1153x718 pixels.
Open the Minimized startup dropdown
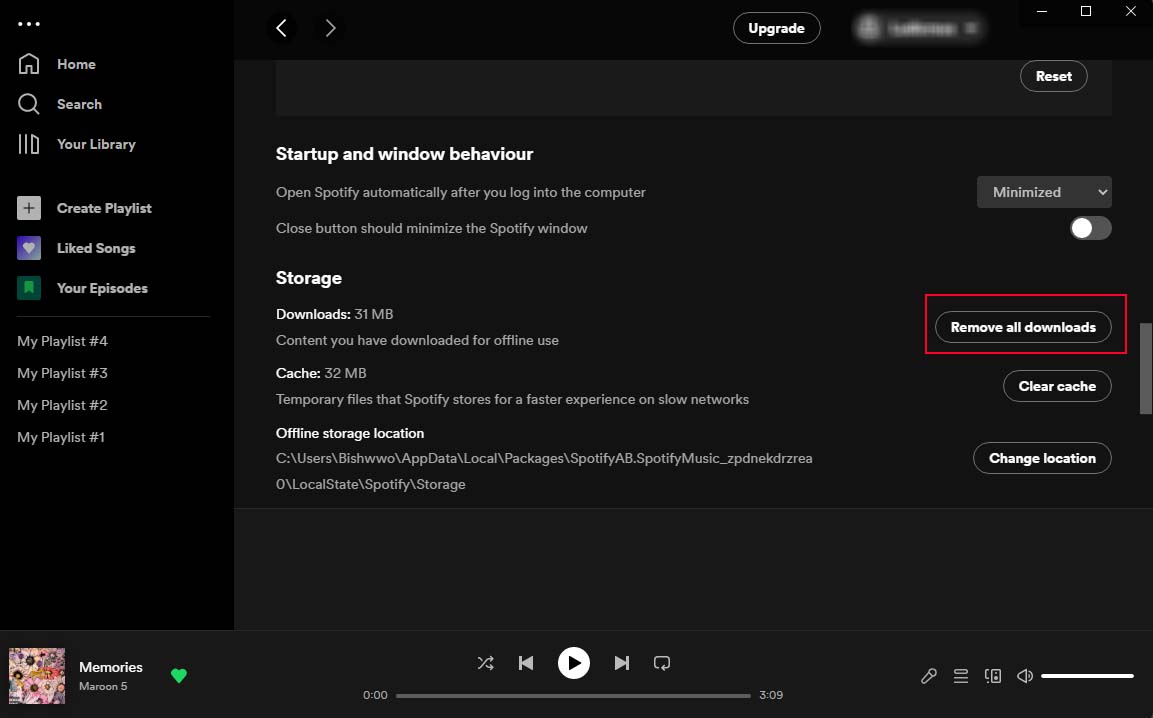click(x=1044, y=192)
